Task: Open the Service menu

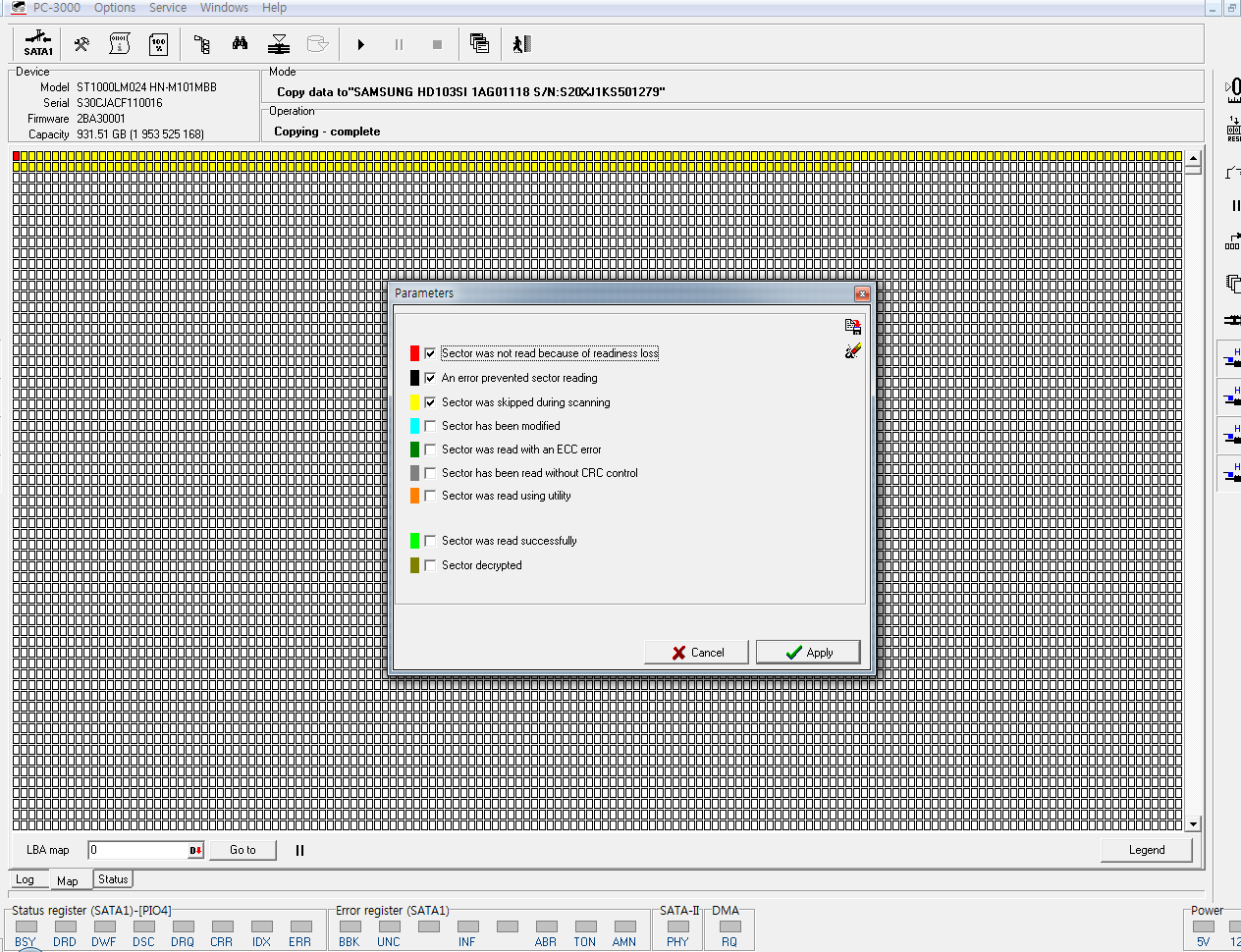Action: (168, 8)
